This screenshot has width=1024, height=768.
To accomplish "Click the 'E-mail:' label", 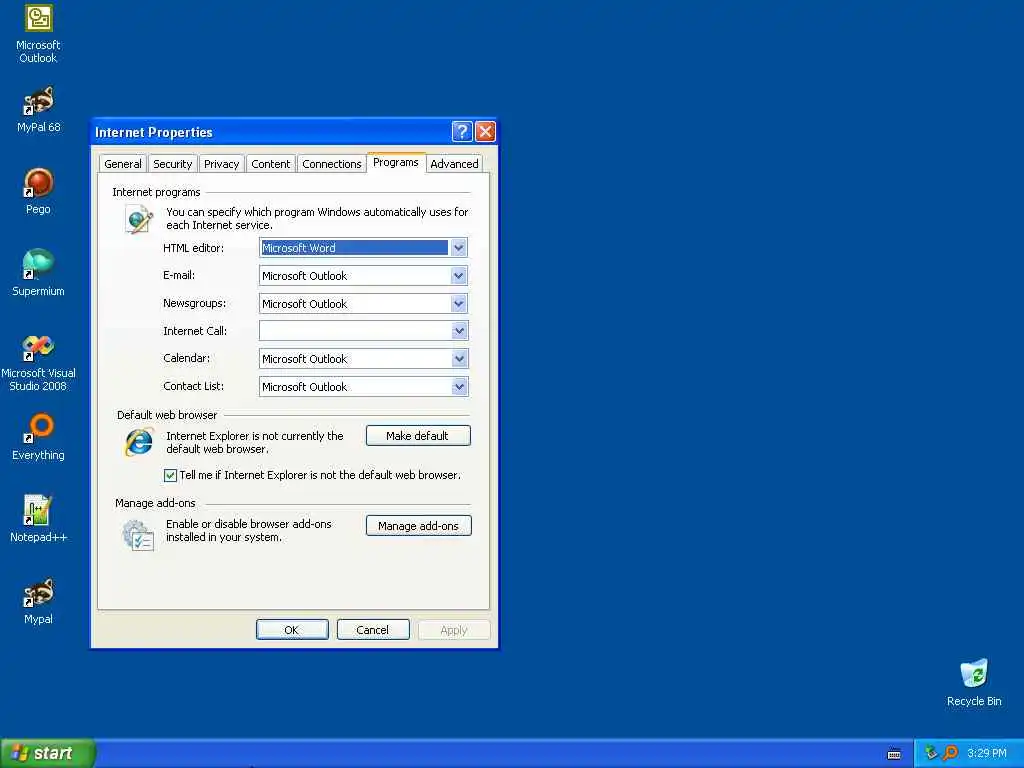I will point(179,276).
